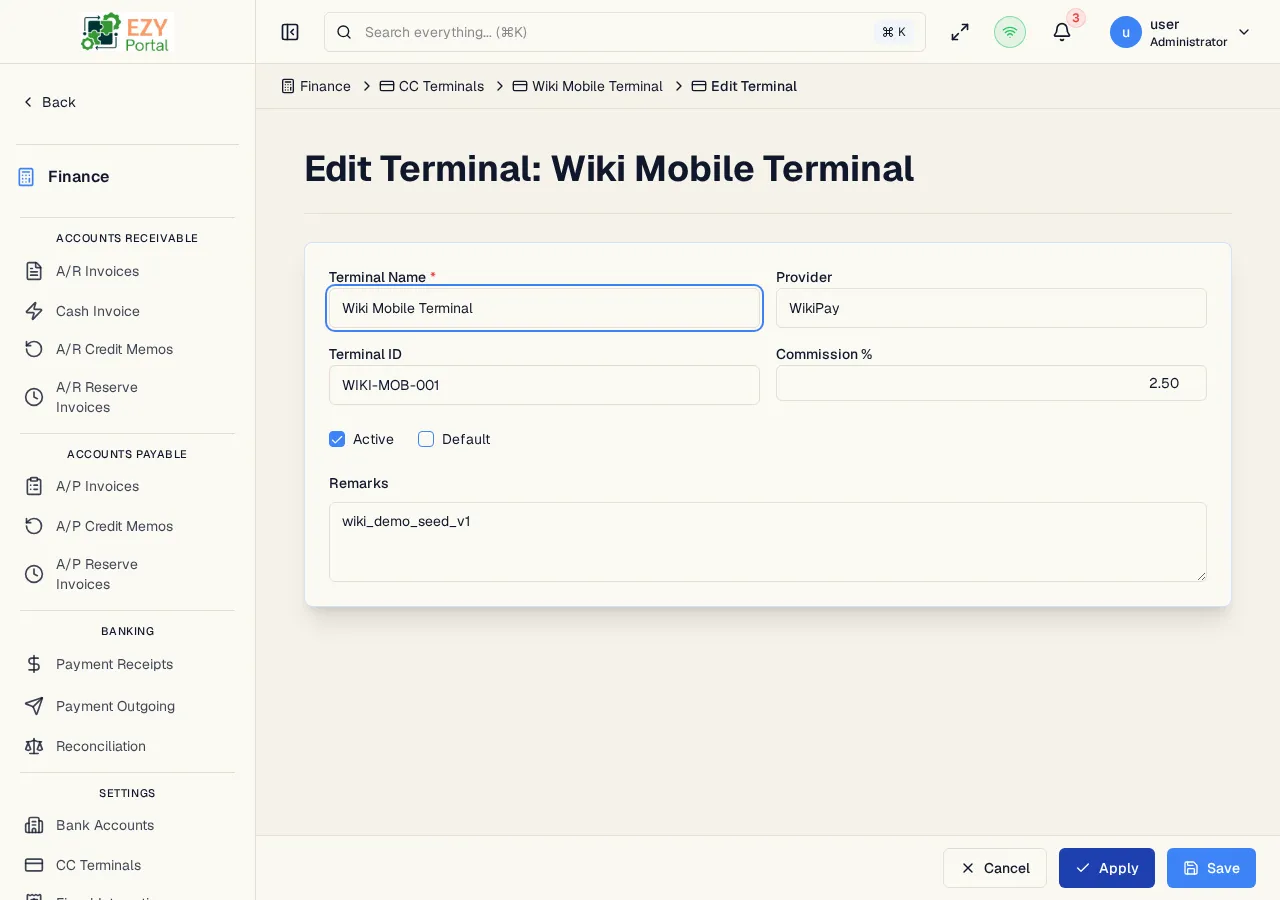1280x900 pixels.
Task: Click the A/R Invoices document icon
Action: click(34, 271)
